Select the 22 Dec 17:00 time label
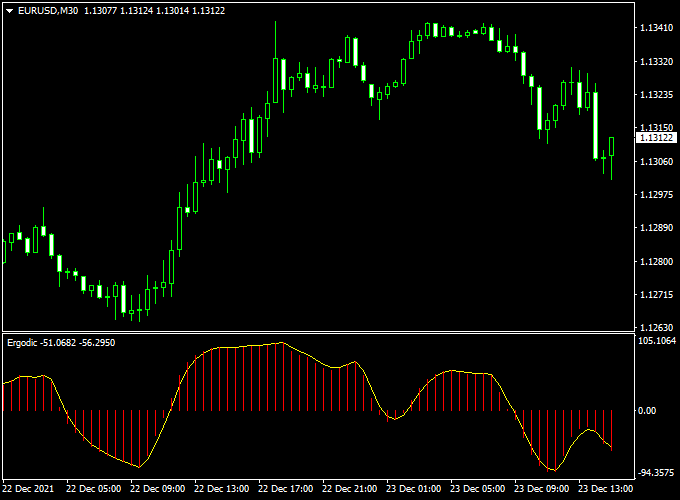The width and height of the screenshot is (680, 500). coord(285,489)
